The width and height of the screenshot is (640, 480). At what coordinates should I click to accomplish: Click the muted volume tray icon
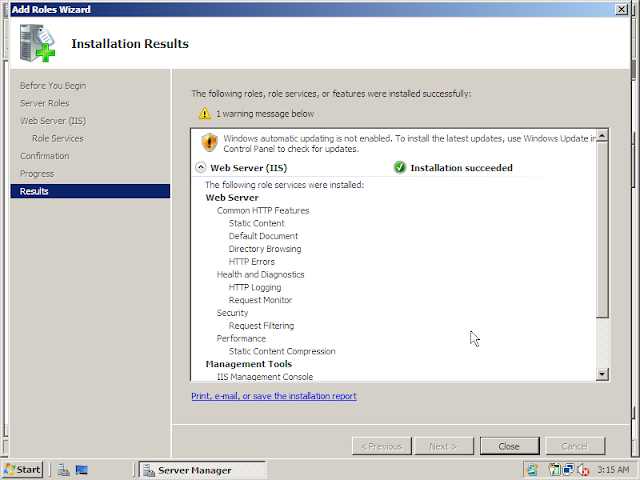(583, 470)
